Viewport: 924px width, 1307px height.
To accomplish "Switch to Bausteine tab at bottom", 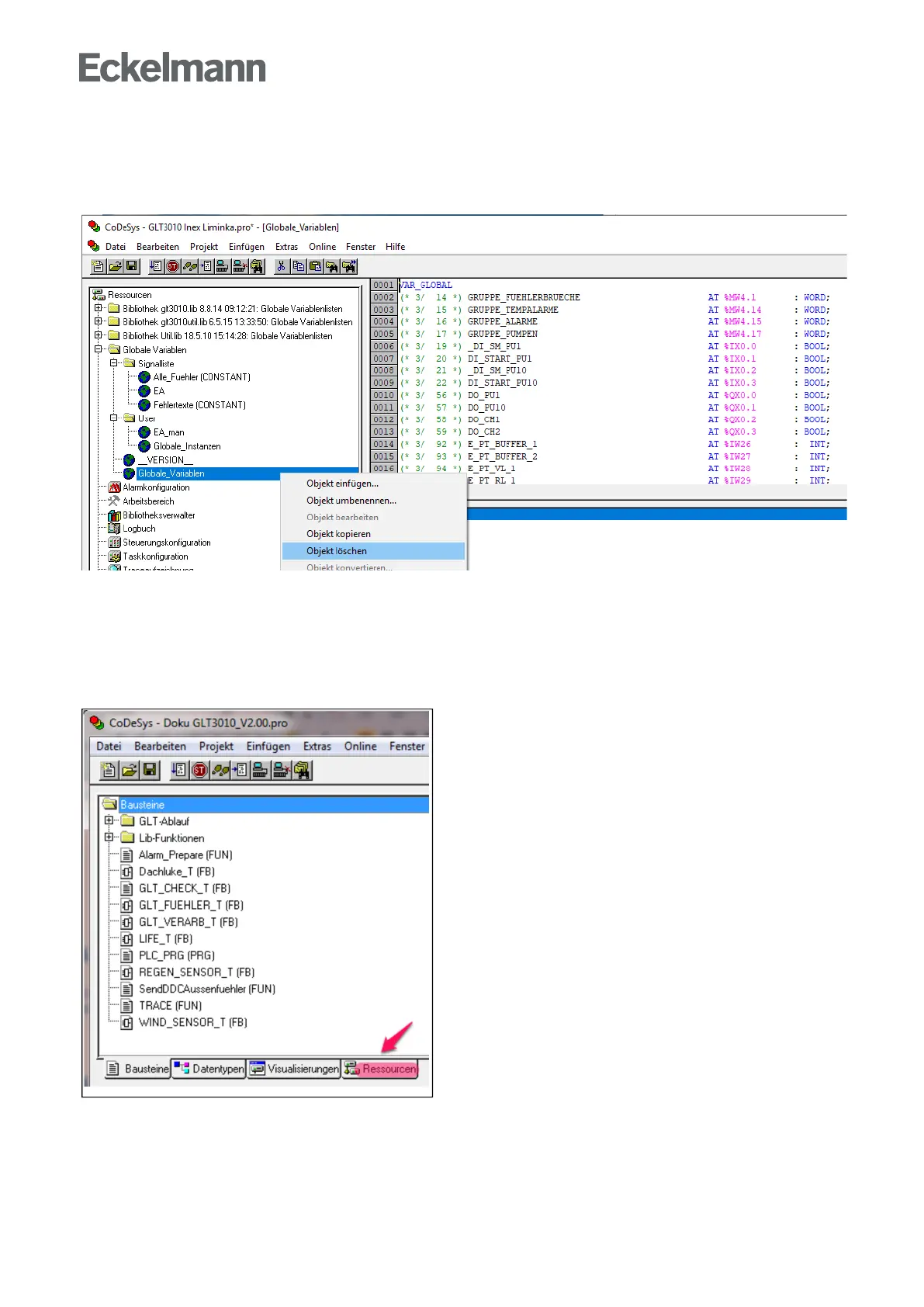I will 137,1069.
